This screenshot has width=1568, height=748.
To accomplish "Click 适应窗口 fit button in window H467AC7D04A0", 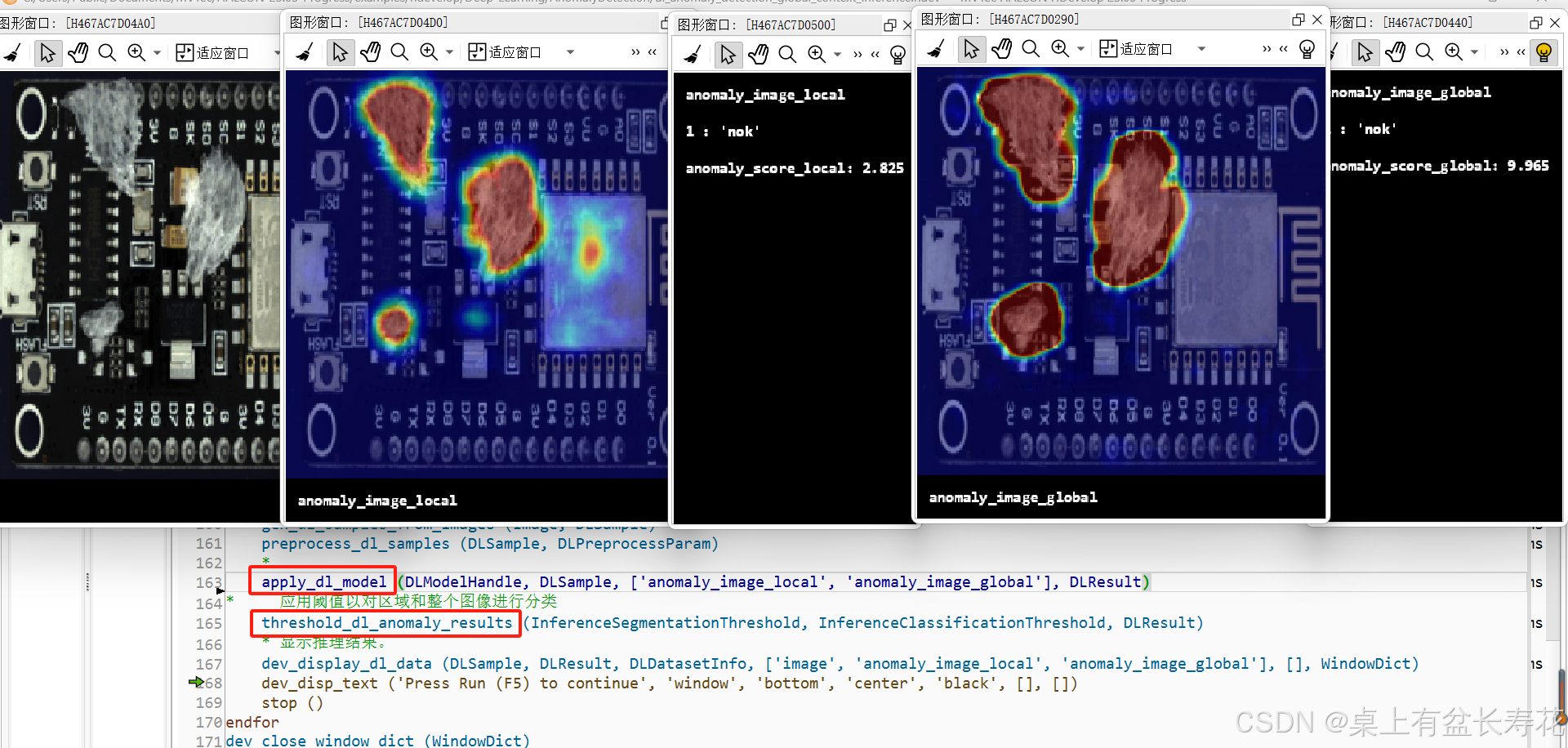I will 212,53.
